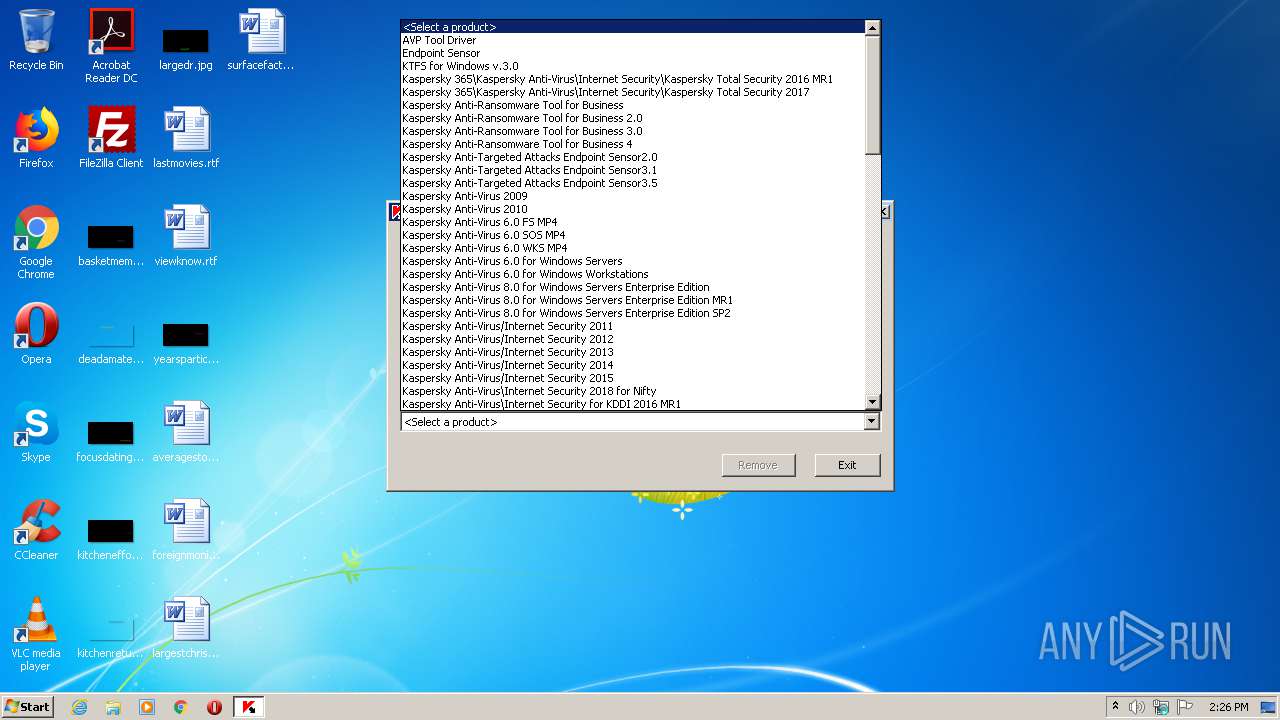Click the product list scroll down arrow
Screen dimensions: 1280x720
click(872, 402)
